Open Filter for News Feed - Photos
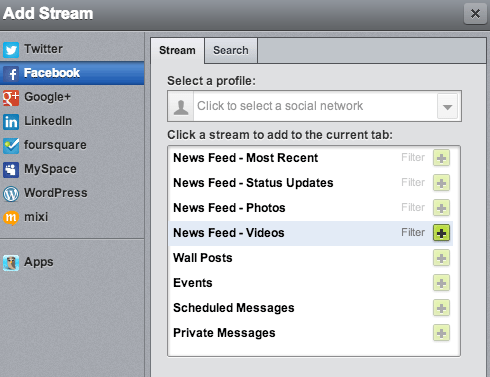Screen dimensions: 490x377 [413, 207]
